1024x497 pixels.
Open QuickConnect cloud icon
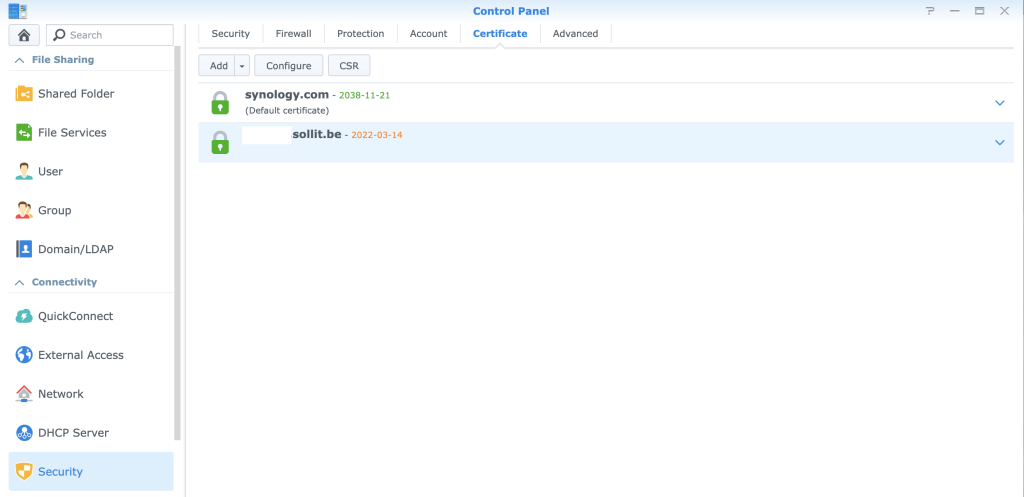[x=24, y=316]
